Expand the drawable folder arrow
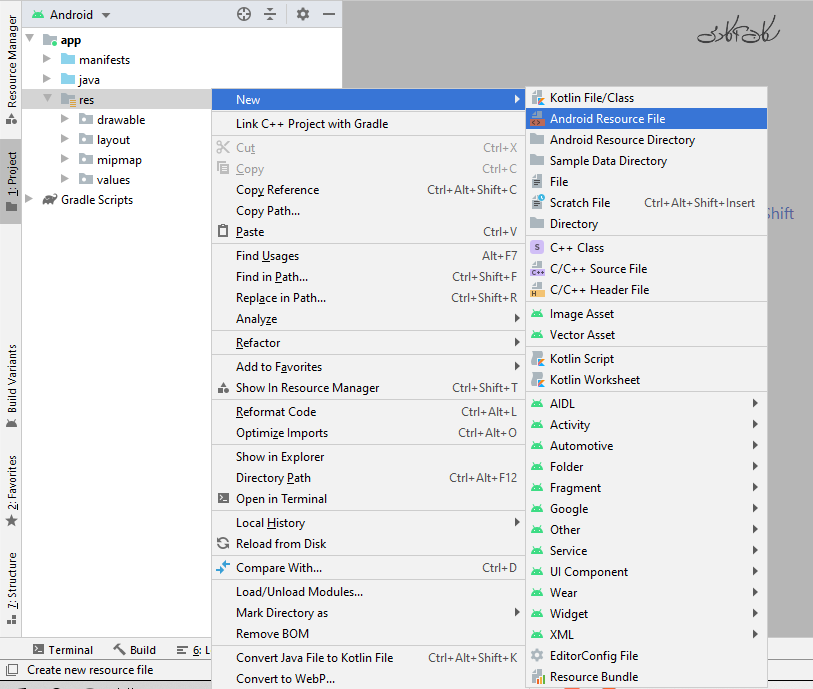This screenshot has height=689, width=813. pos(64,119)
